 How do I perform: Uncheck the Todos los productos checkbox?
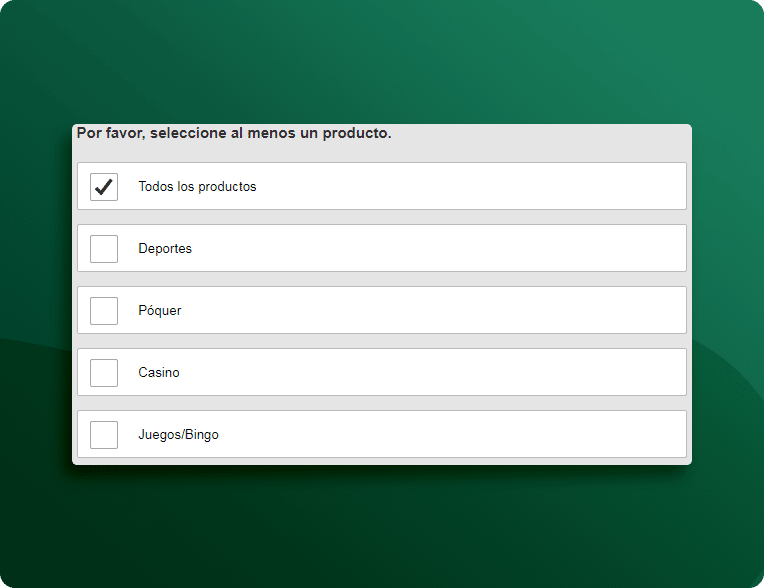coord(104,187)
